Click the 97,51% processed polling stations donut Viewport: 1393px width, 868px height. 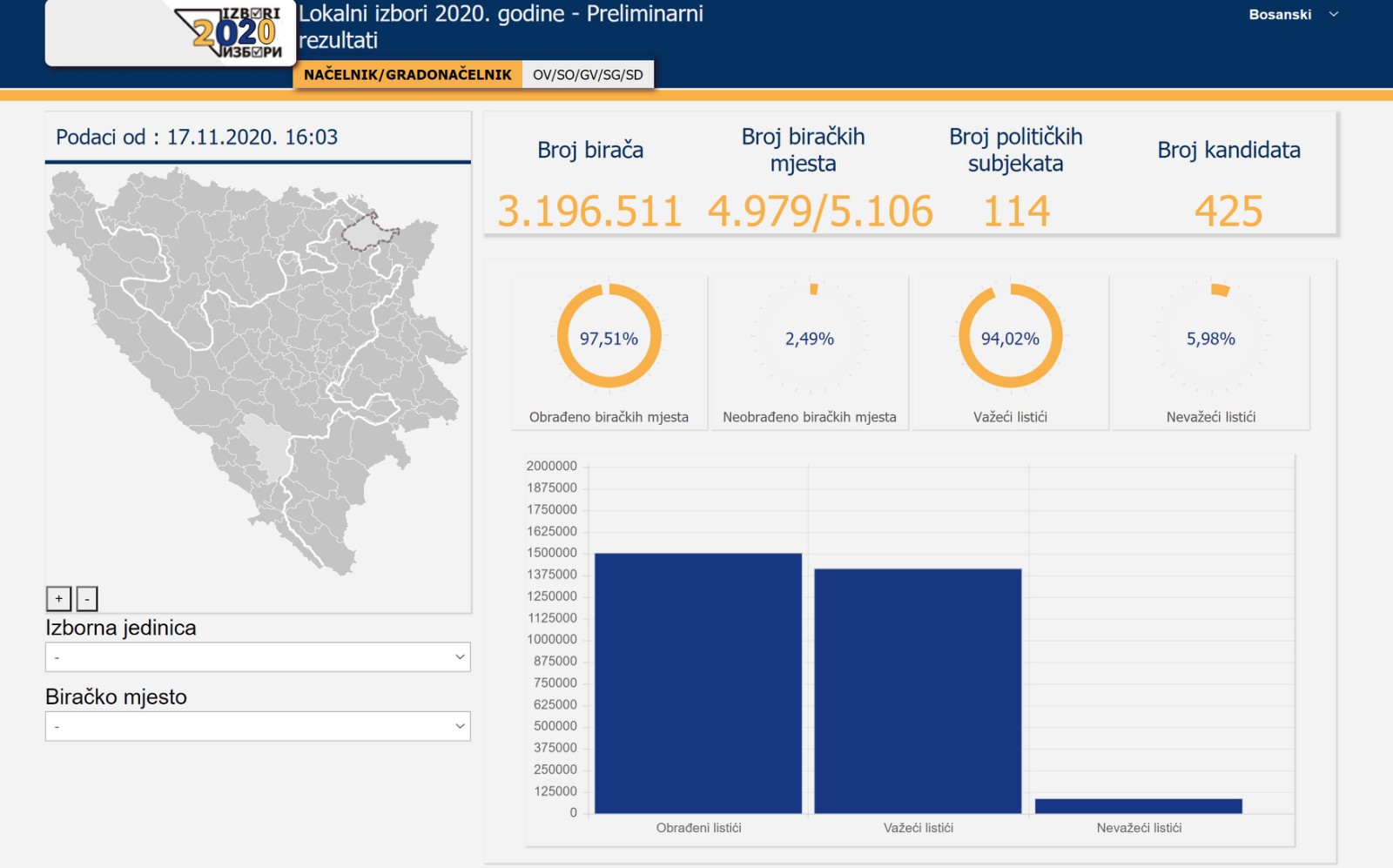(609, 337)
